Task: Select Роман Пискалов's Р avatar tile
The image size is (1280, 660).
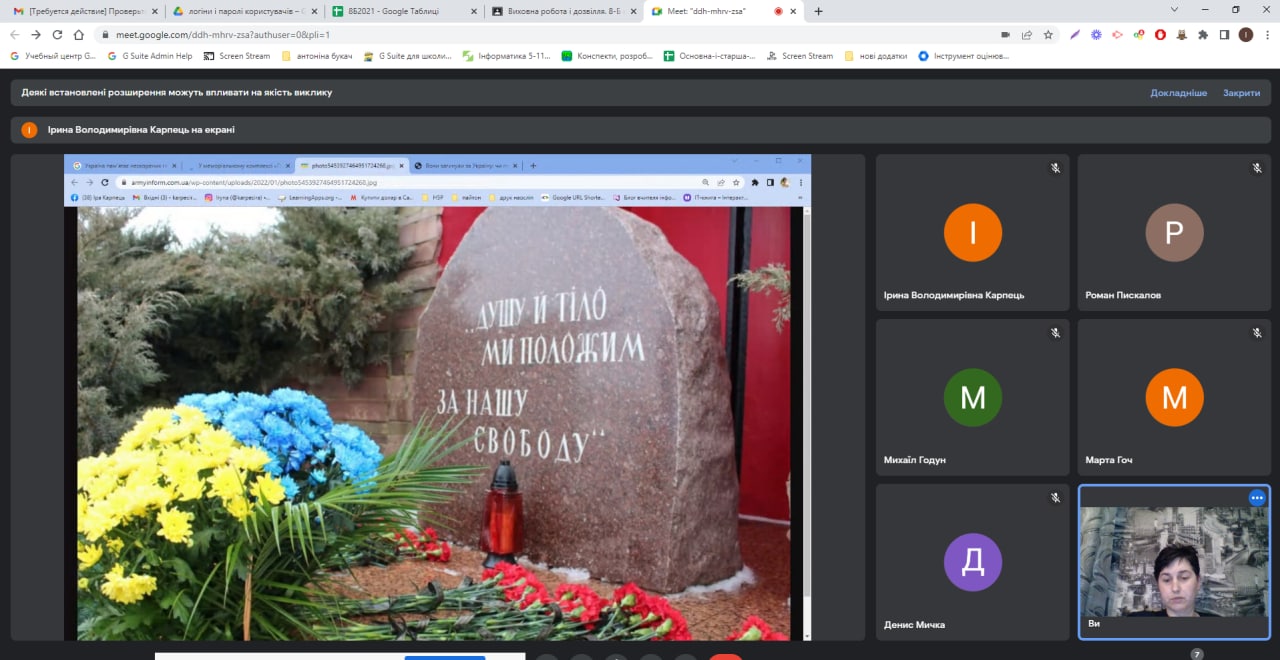Action: coord(1174,233)
